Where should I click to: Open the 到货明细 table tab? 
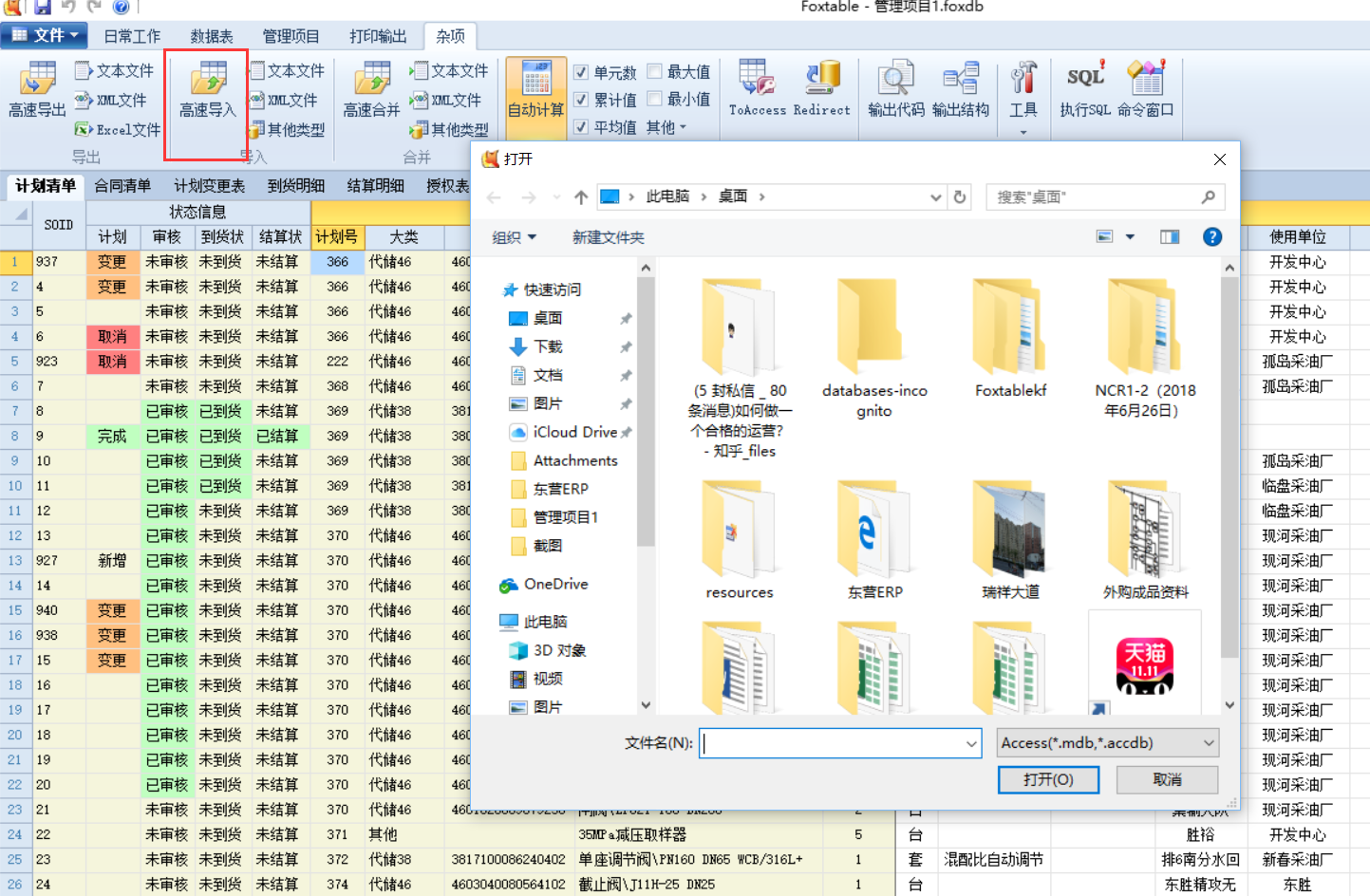tap(296, 186)
